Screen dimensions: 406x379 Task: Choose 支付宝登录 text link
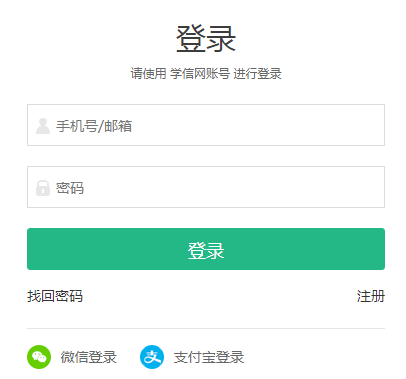coord(209,357)
